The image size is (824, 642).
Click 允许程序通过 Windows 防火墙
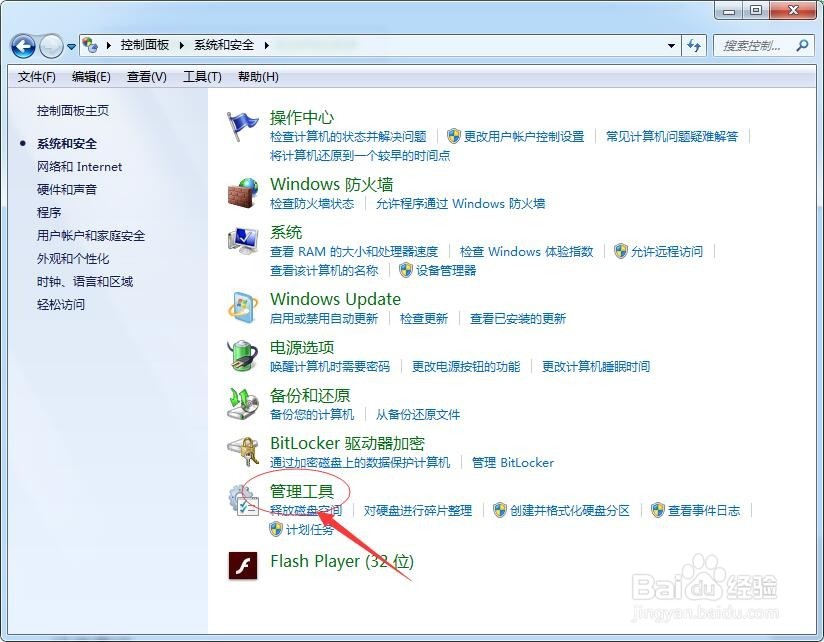pos(460,203)
